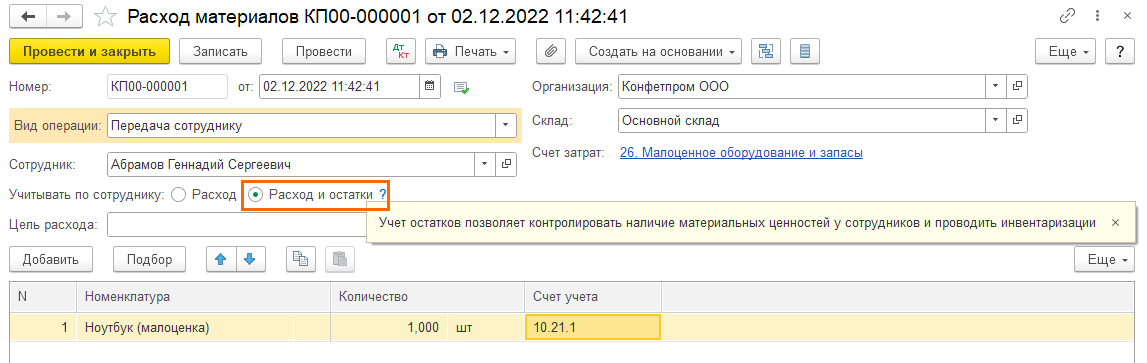Click Провести и закрыть button

pos(89,51)
